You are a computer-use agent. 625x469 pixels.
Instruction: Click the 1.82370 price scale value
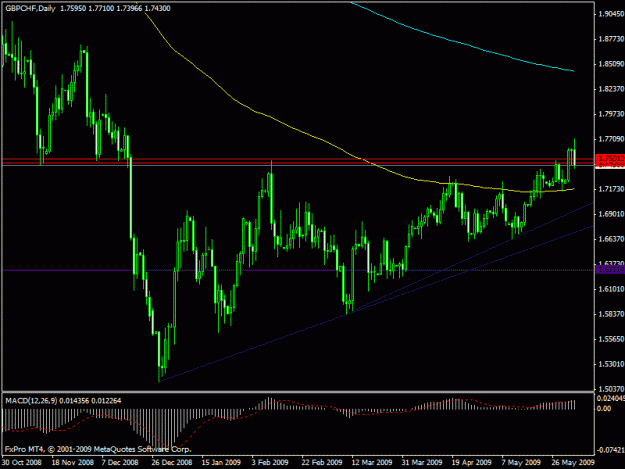(x=611, y=89)
